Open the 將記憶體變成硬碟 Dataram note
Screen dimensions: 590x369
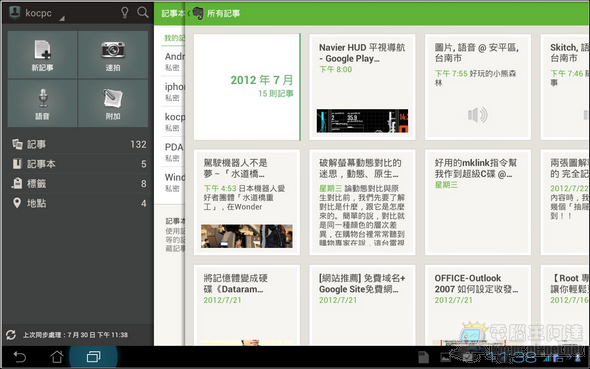[x=247, y=305]
